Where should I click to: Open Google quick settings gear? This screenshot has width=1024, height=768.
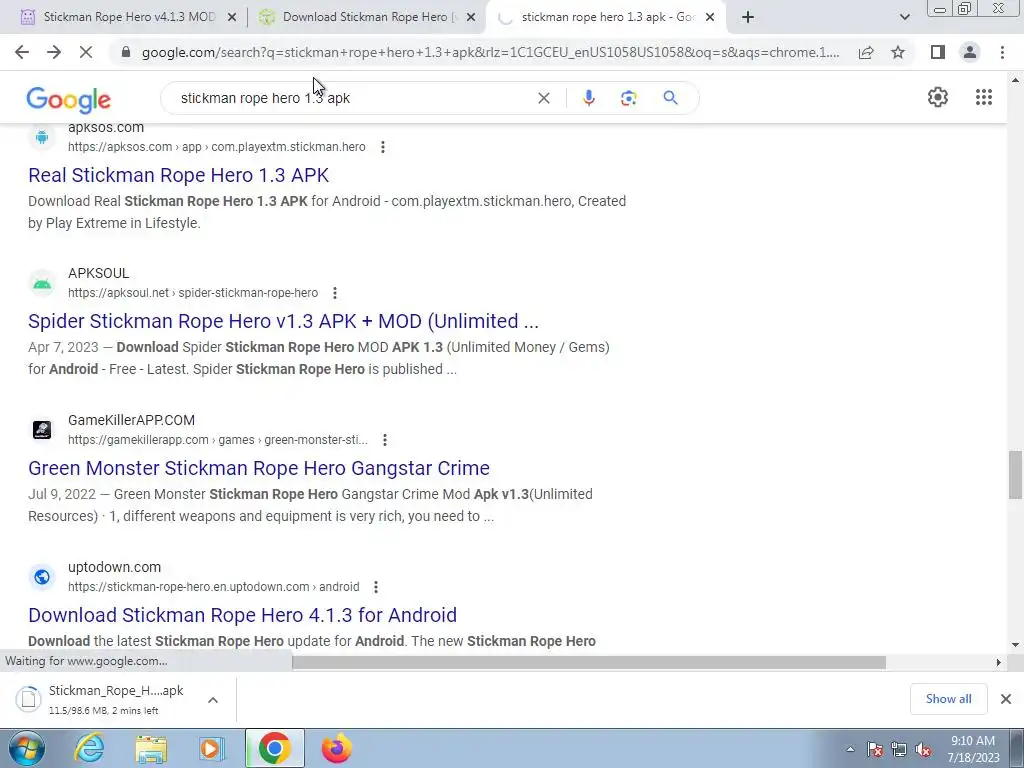pos(938,97)
